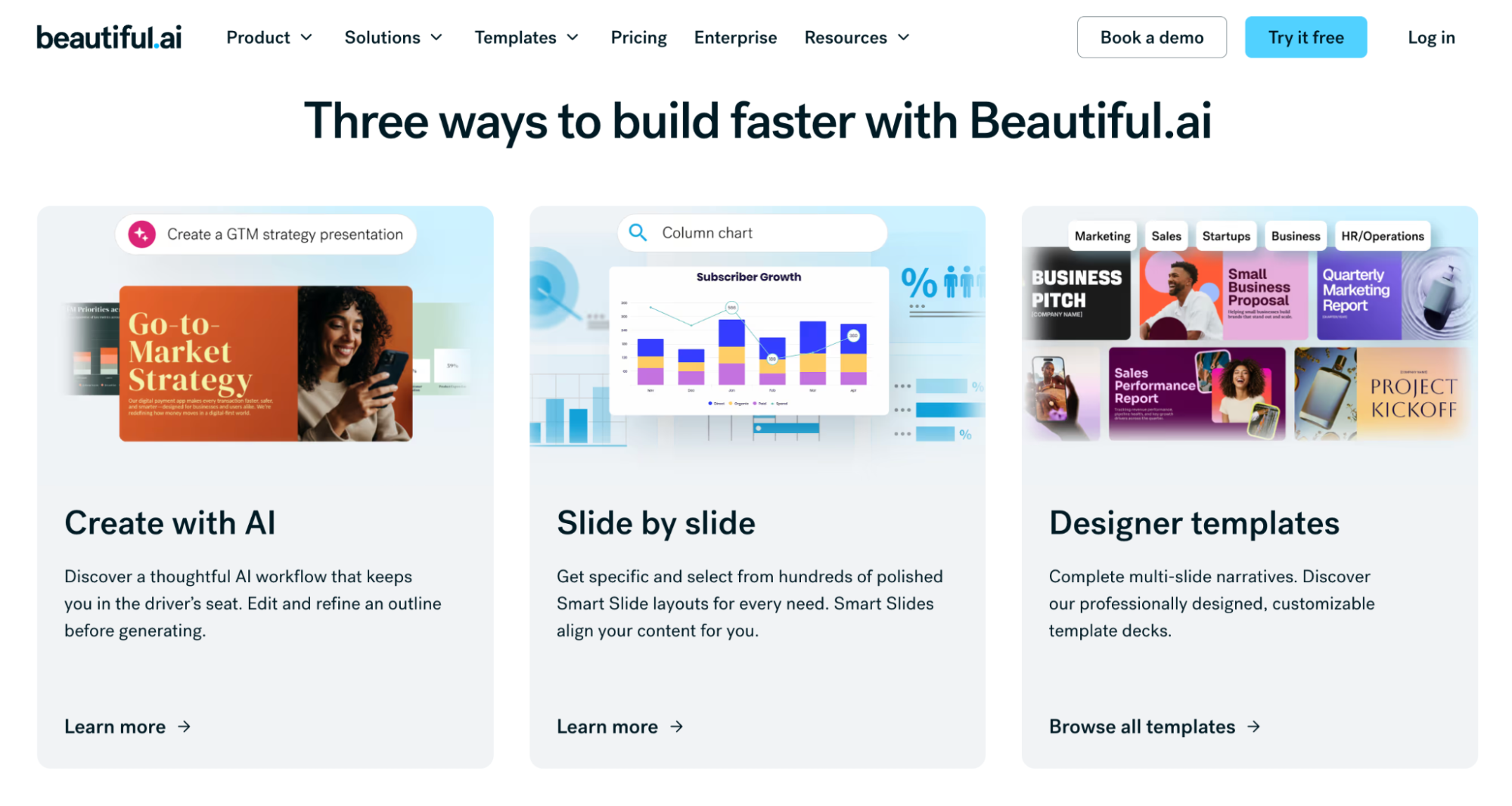Open the Business Pitch template thumbnail

pos(1077,294)
